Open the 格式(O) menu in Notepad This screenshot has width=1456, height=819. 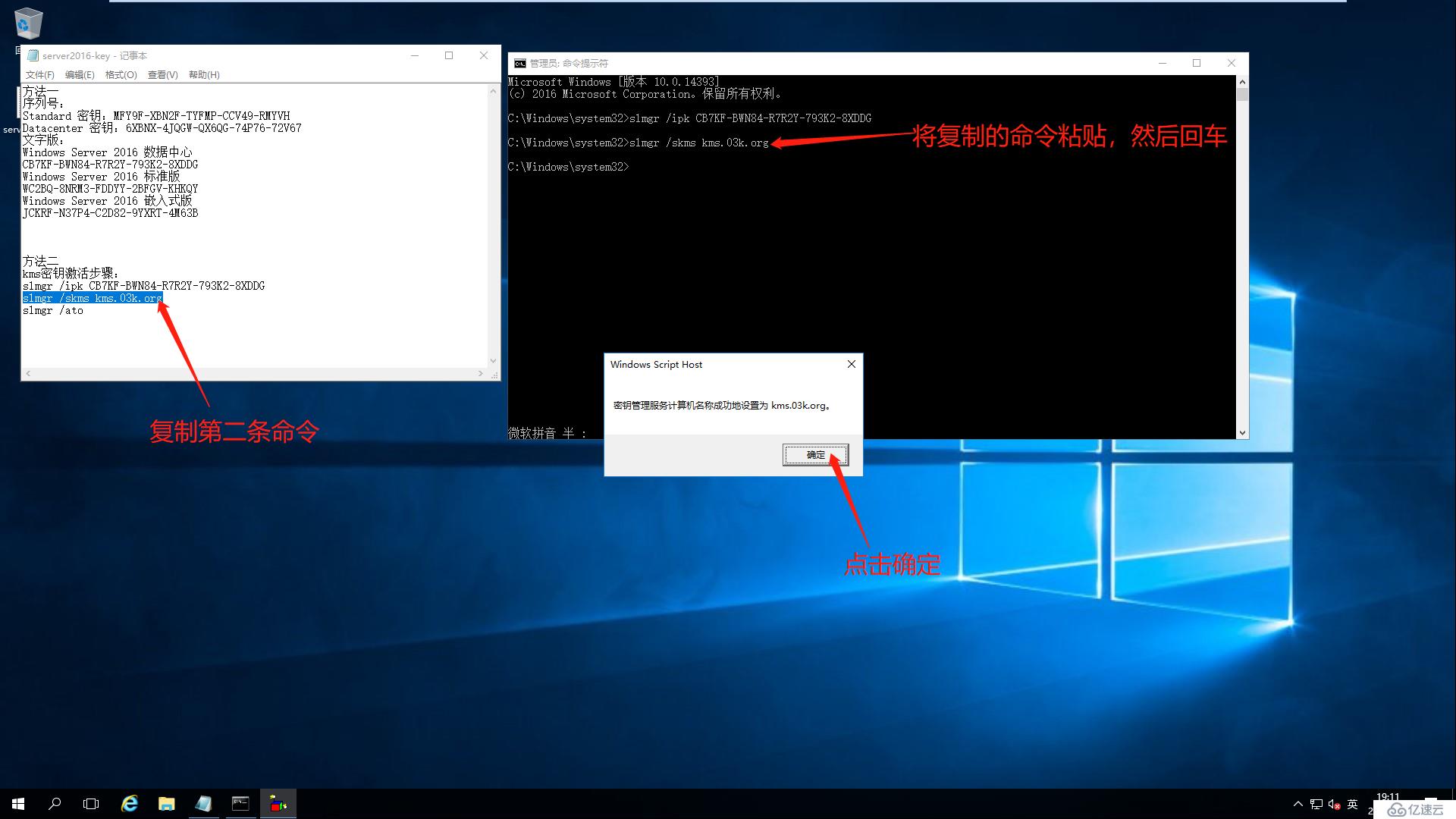coord(121,74)
